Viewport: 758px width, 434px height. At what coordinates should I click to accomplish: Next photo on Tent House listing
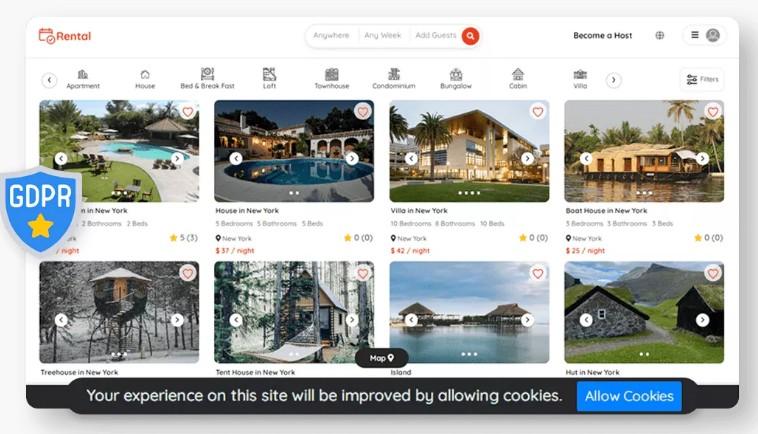(352, 319)
